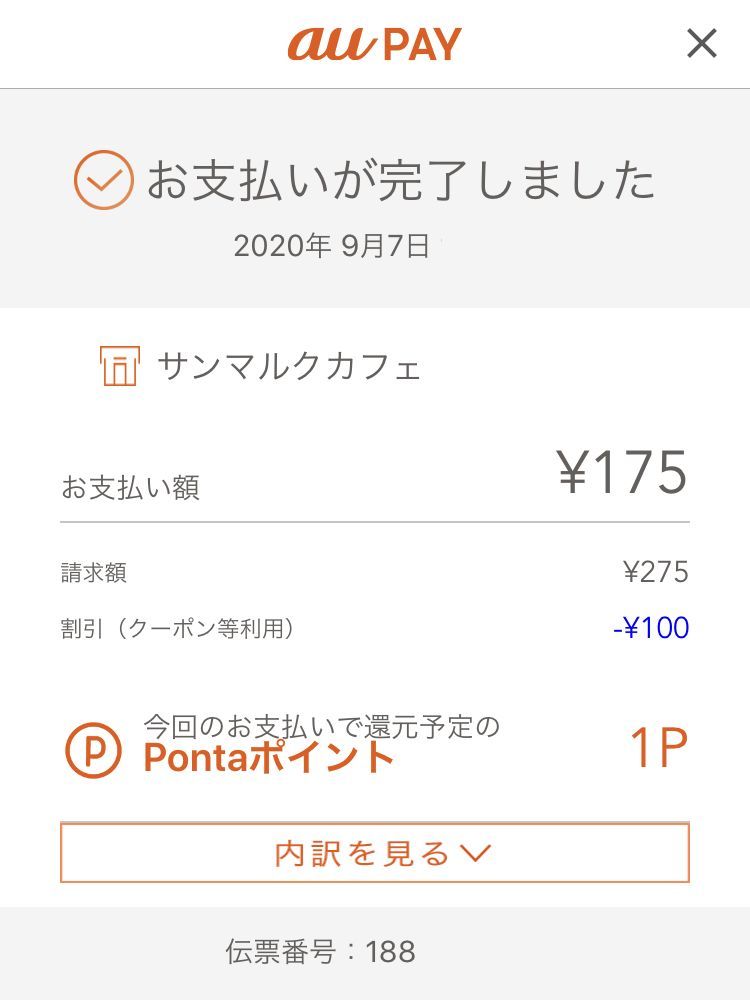
Task: Click the 2020年 9月7日 payment date
Action: (332, 246)
